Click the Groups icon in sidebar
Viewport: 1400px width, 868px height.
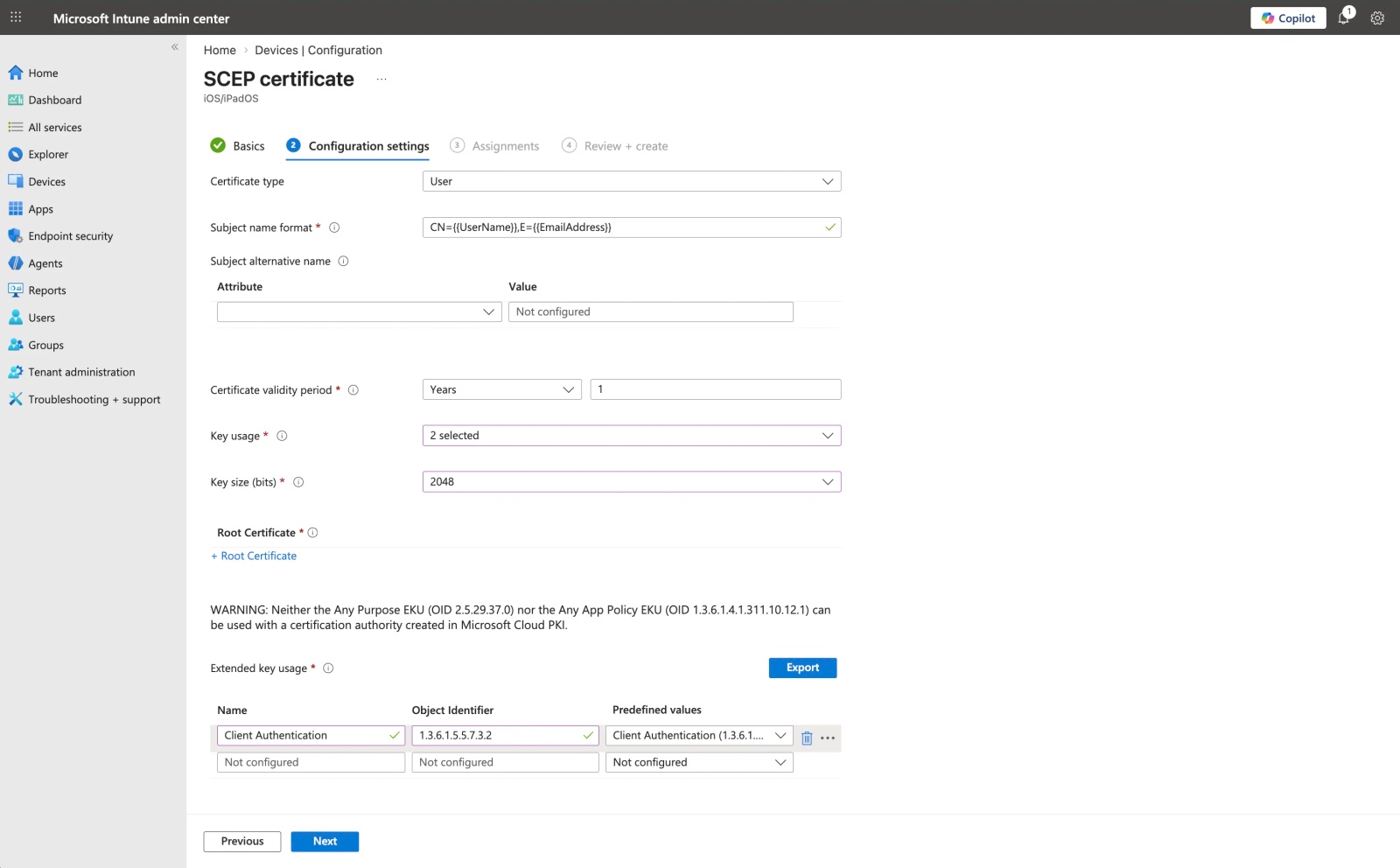coord(16,345)
